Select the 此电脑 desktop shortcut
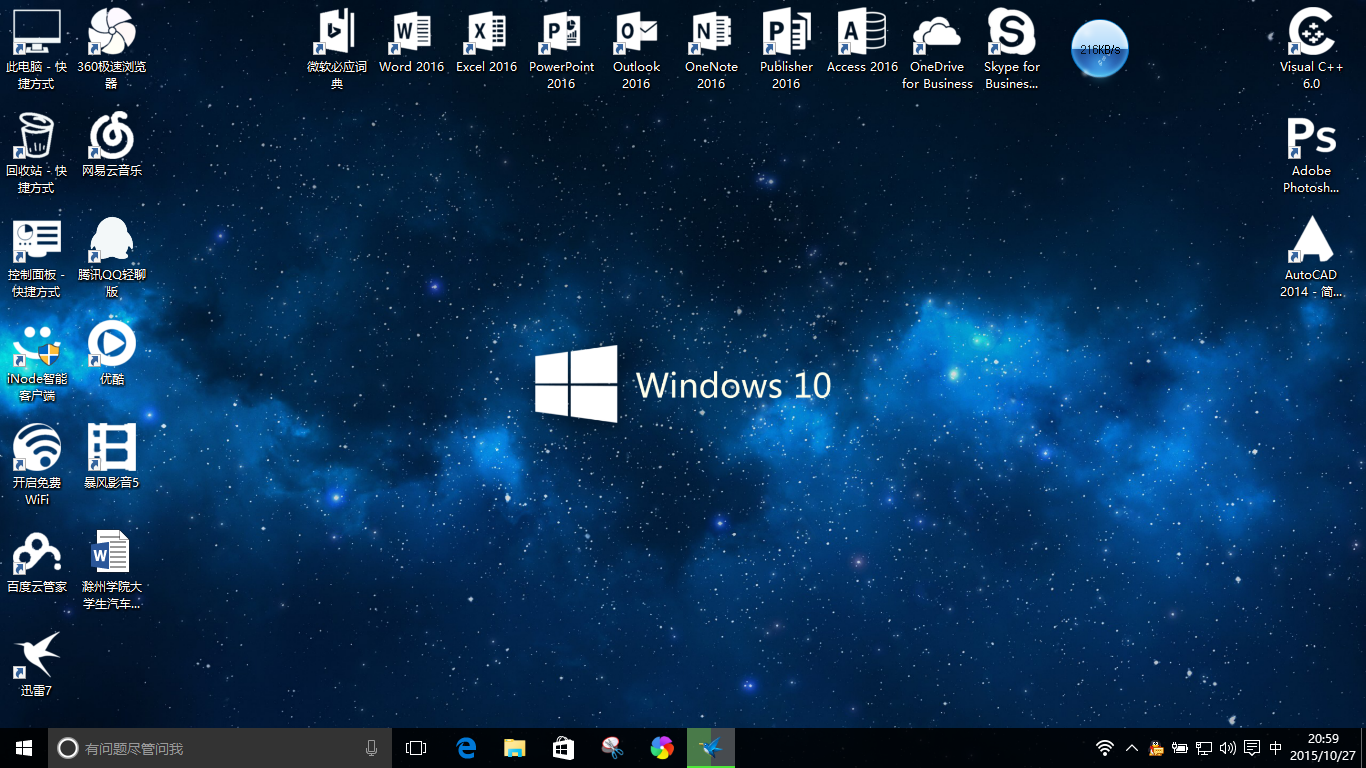1366x768 pixels. [x=37, y=50]
